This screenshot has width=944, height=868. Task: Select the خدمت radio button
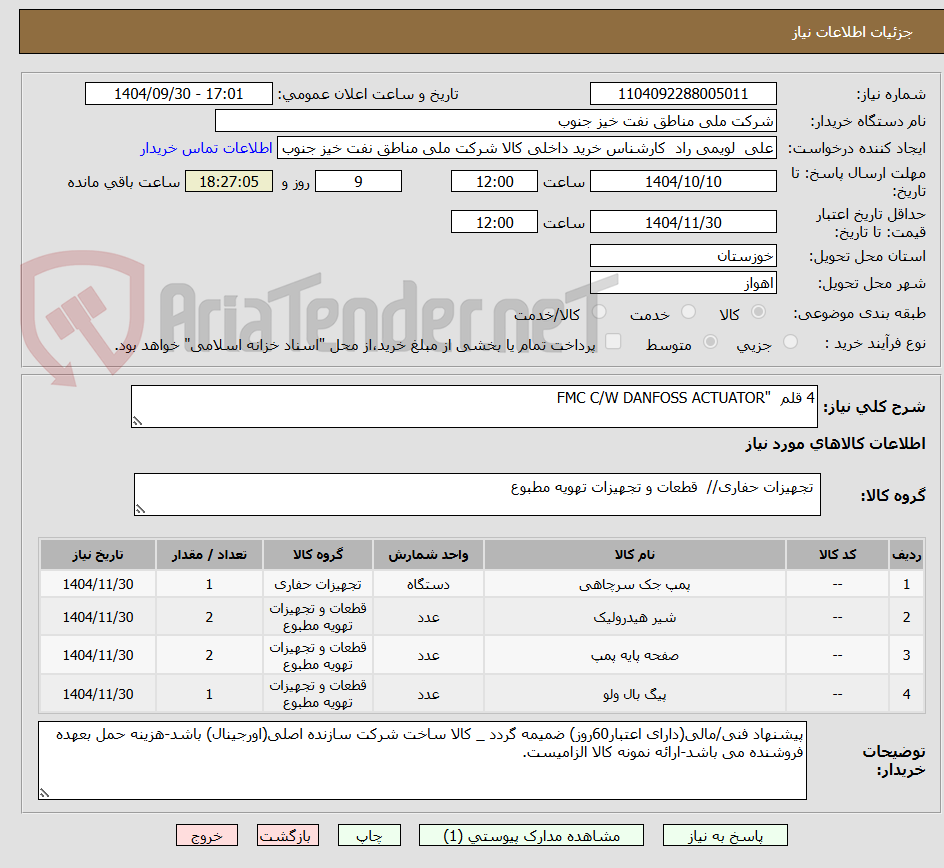[x=688, y=312]
